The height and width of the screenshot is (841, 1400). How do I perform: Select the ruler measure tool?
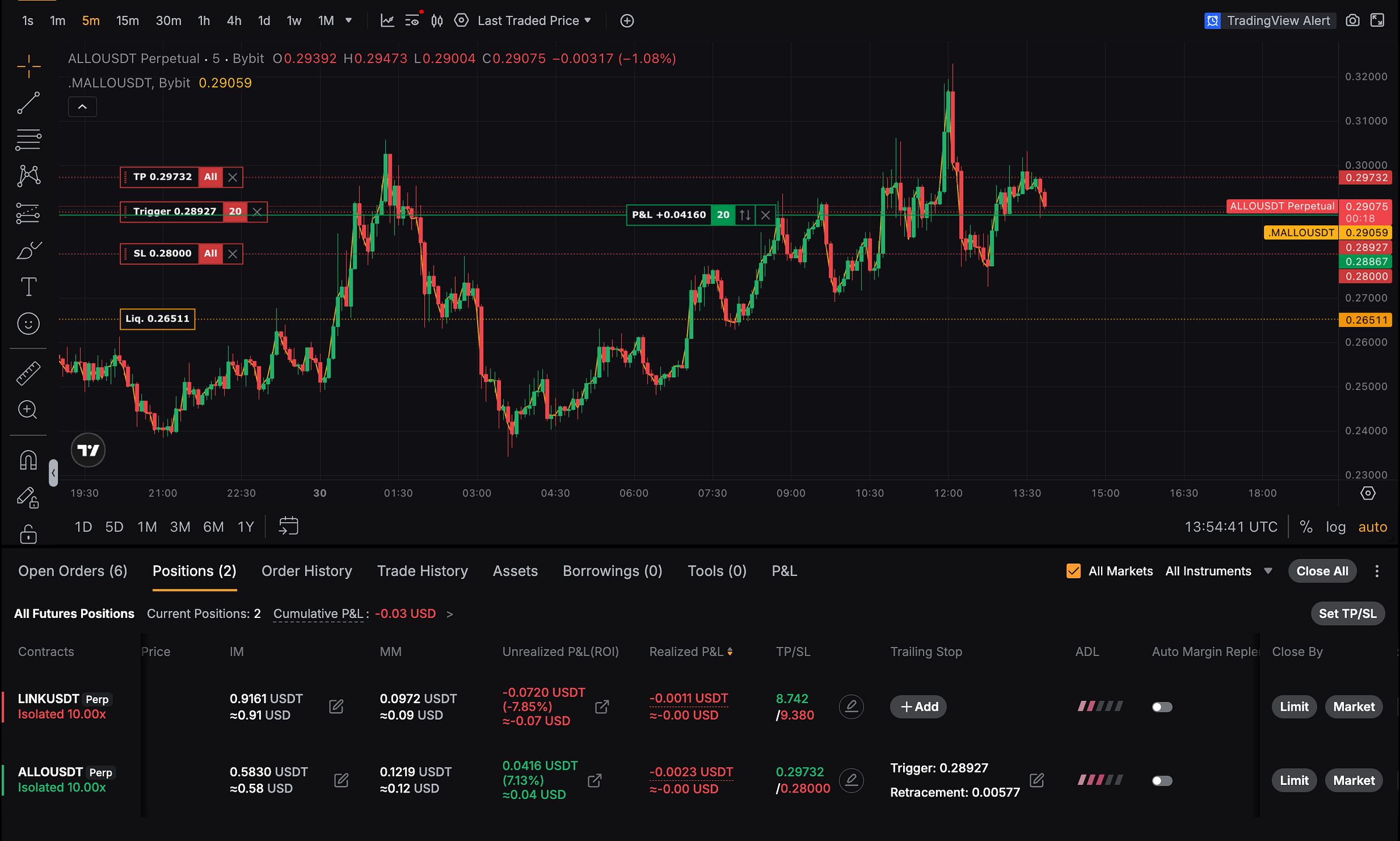[x=29, y=373]
